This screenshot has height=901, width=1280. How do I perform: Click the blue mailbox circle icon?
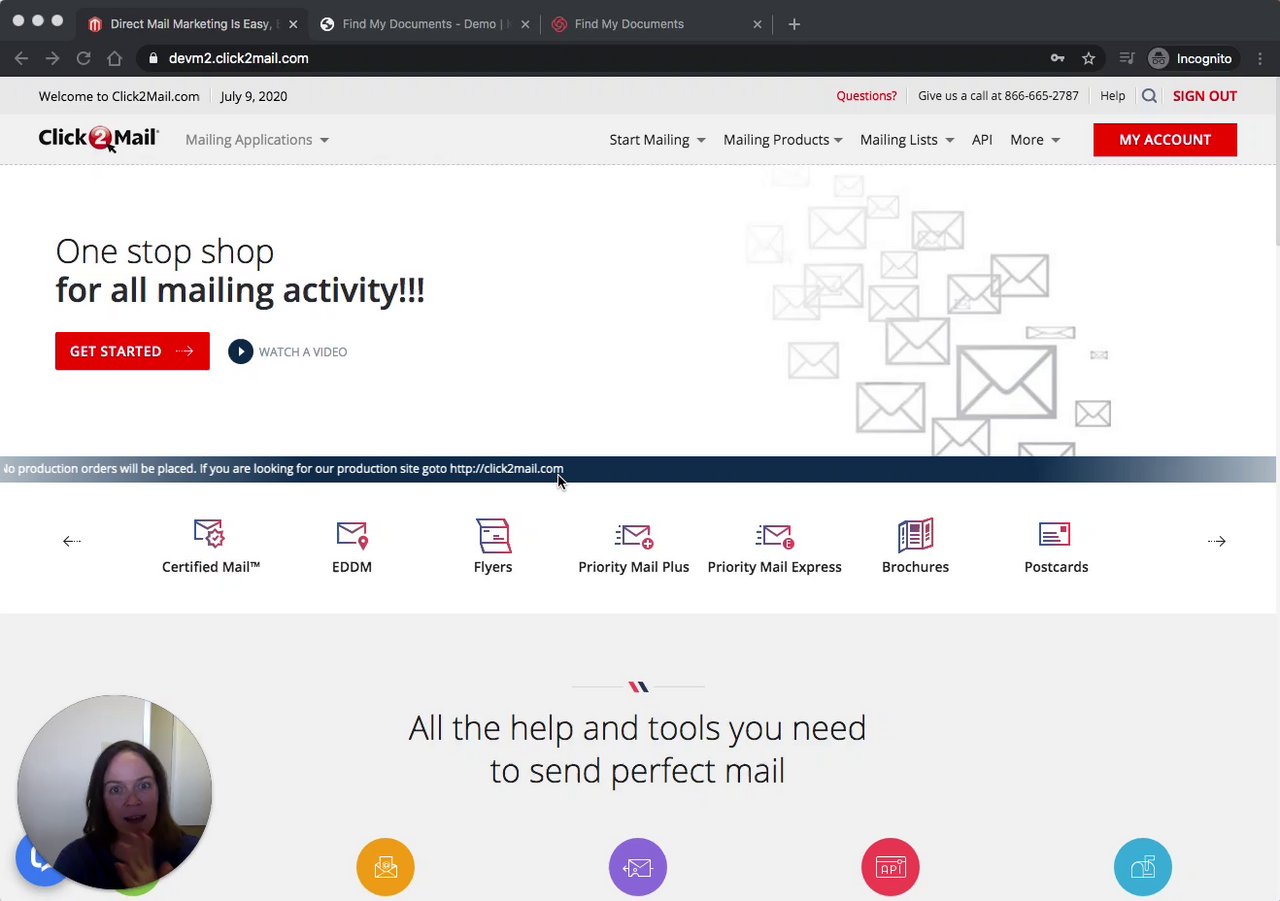[1142, 867]
